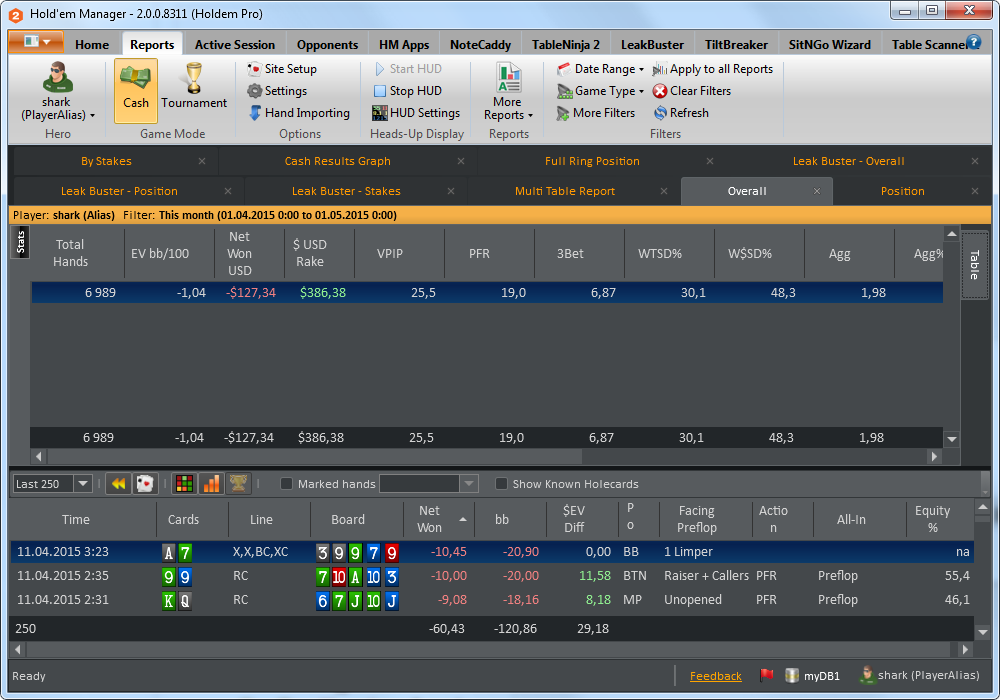Open Site Setup options
This screenshot has height=700, width=1000.
pyautogui.click(x=283, y=69)
